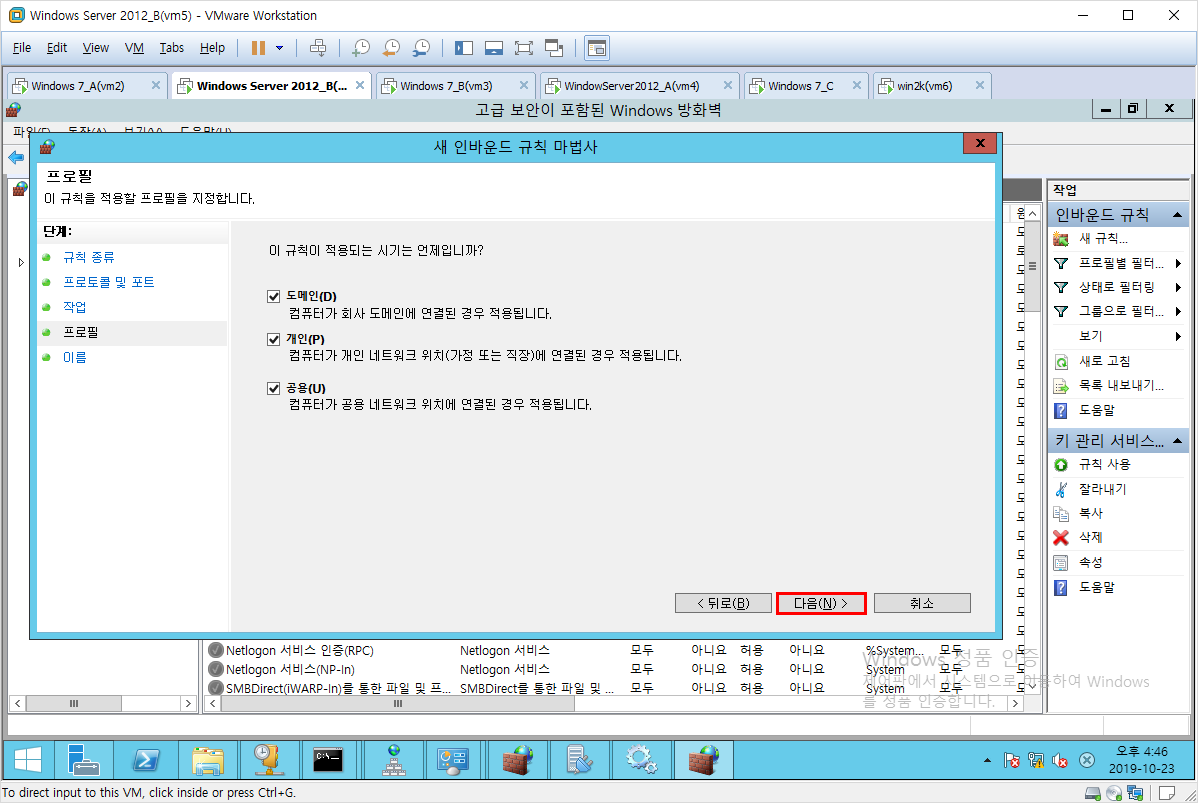The height and width of the screenshot is (803, 1198).
Task: Toggle the 도메인(D) checkbox
Action: coord(274,296)
